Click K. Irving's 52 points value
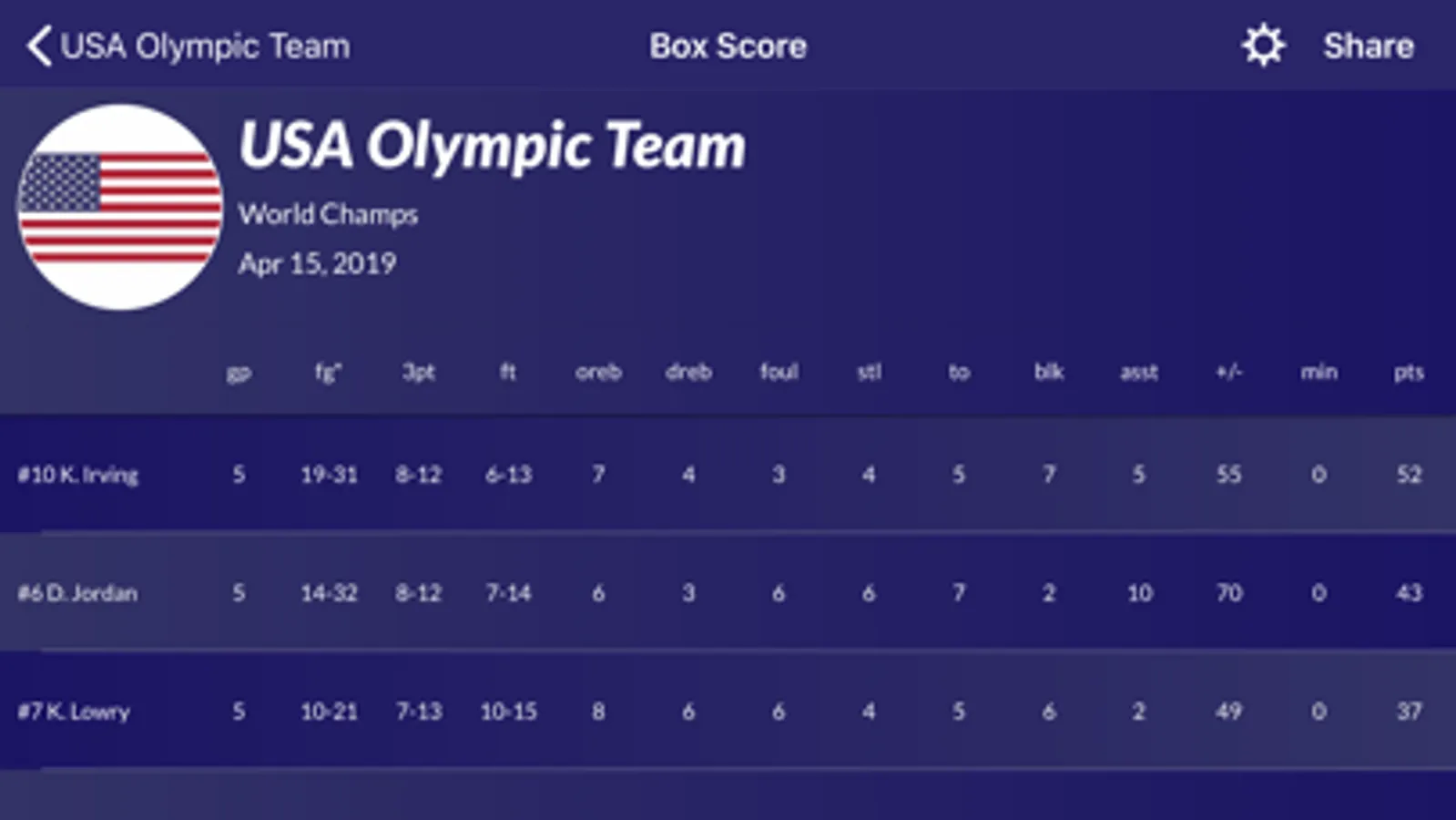The width and height of the screenshot is (1456, 820). pos(1409,475)
